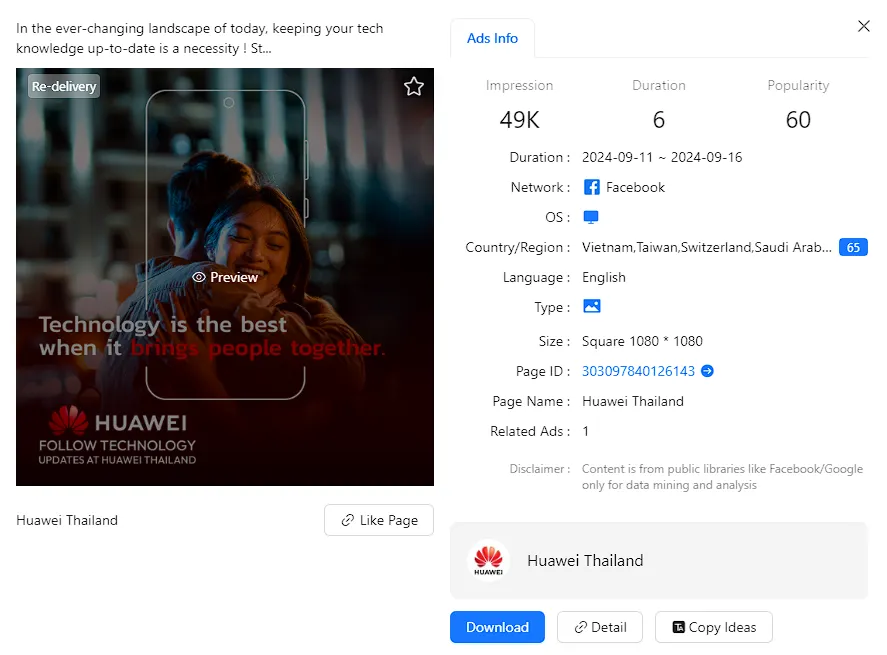
Task: Click the arrow icon beside Page ID
Action: tap(707, 371)
